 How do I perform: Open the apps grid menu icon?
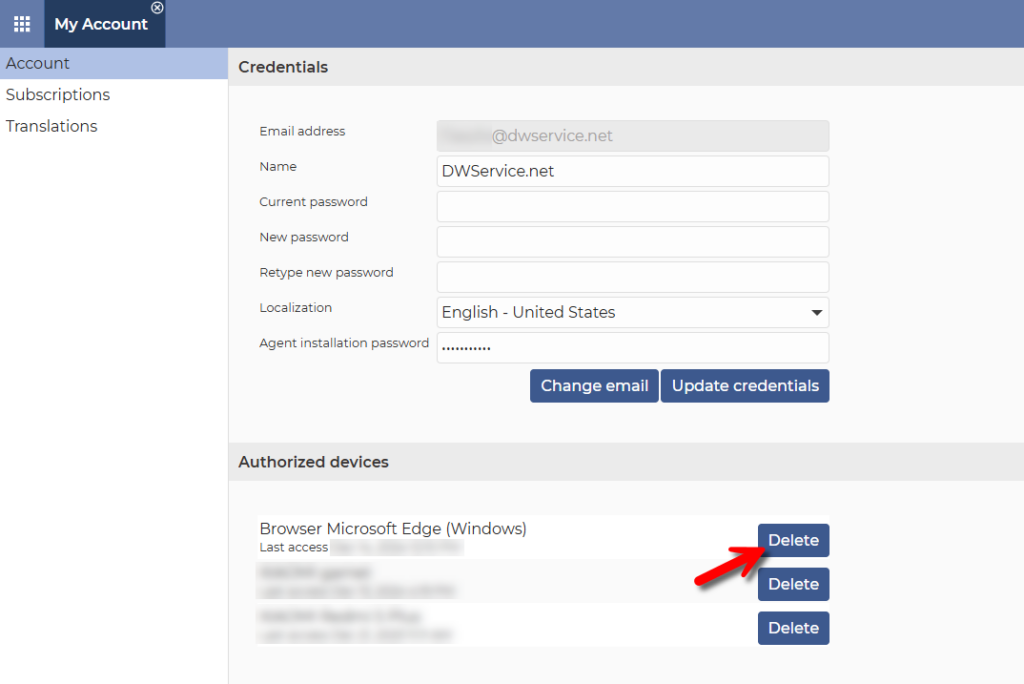[x=22, y=24]
